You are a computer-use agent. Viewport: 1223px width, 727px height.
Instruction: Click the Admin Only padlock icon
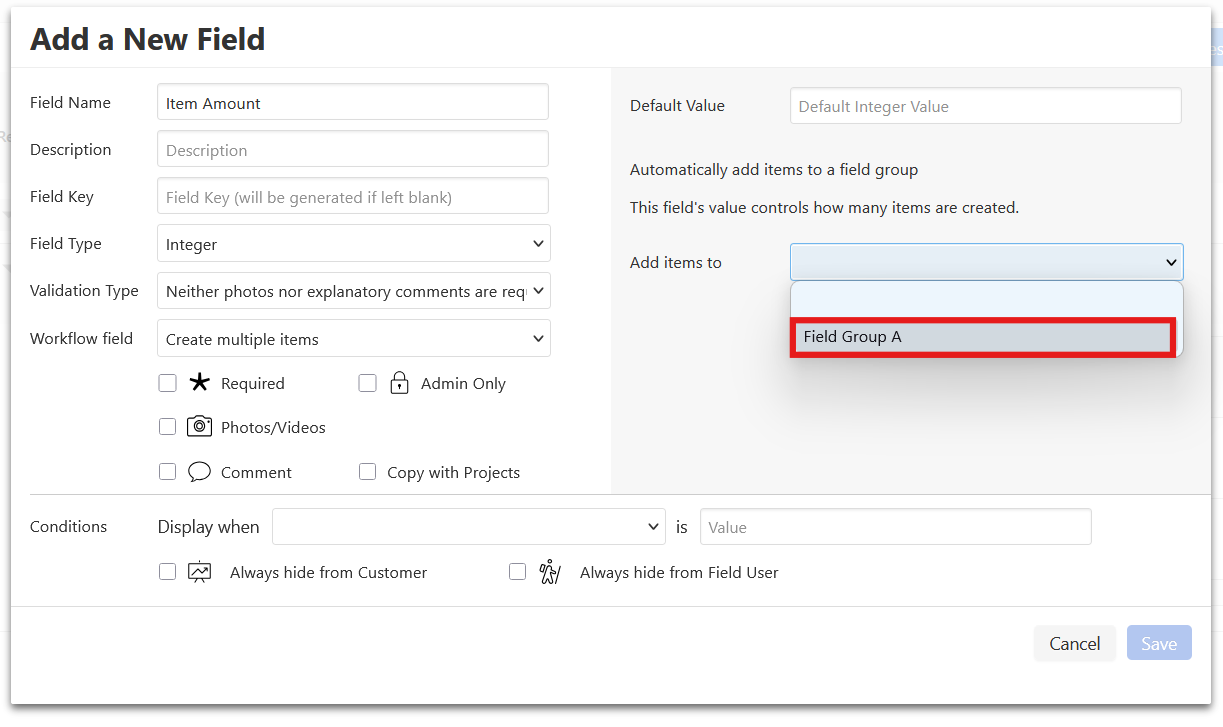(399, 383)
